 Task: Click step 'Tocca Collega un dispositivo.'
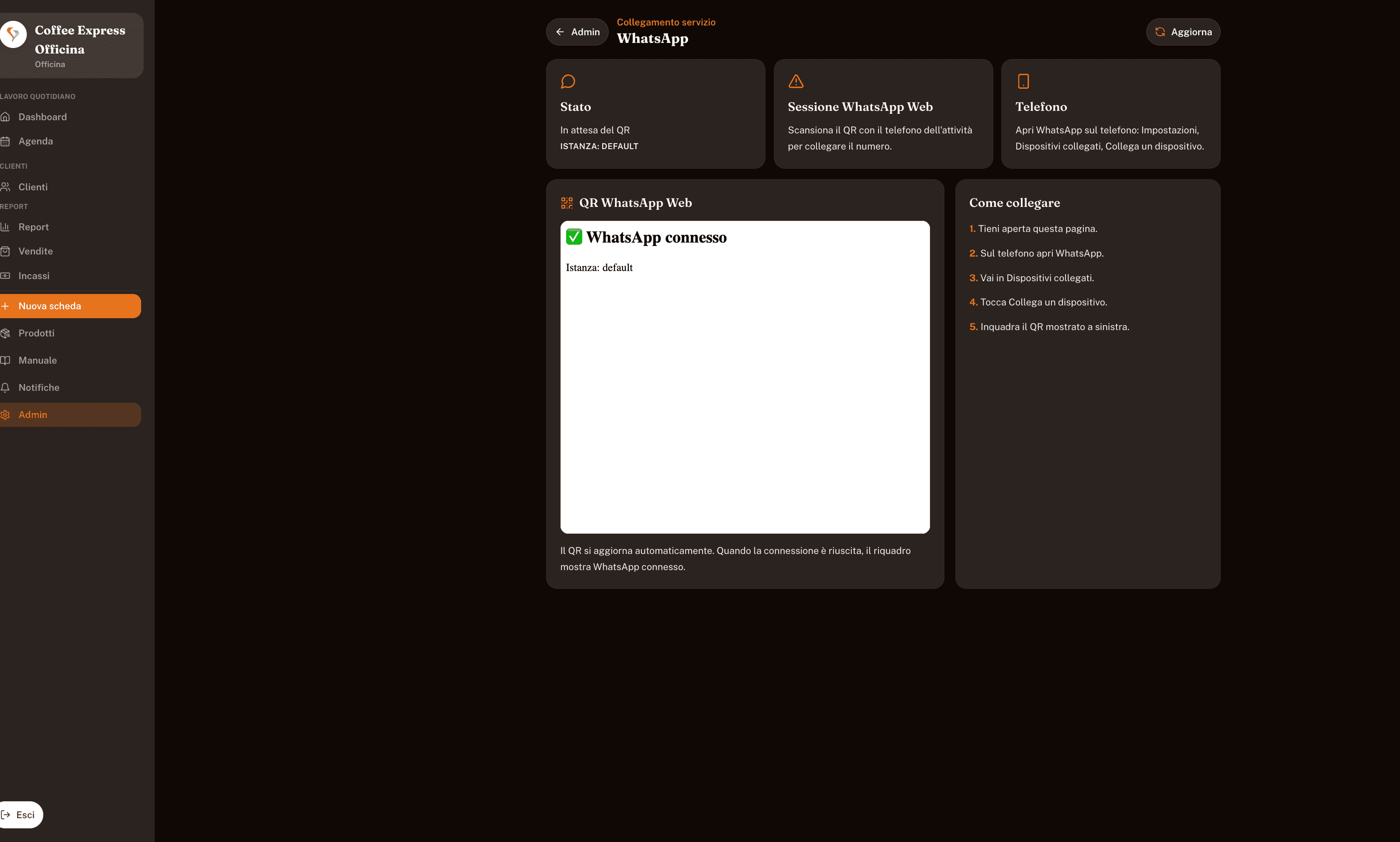tap(1038, 302)
